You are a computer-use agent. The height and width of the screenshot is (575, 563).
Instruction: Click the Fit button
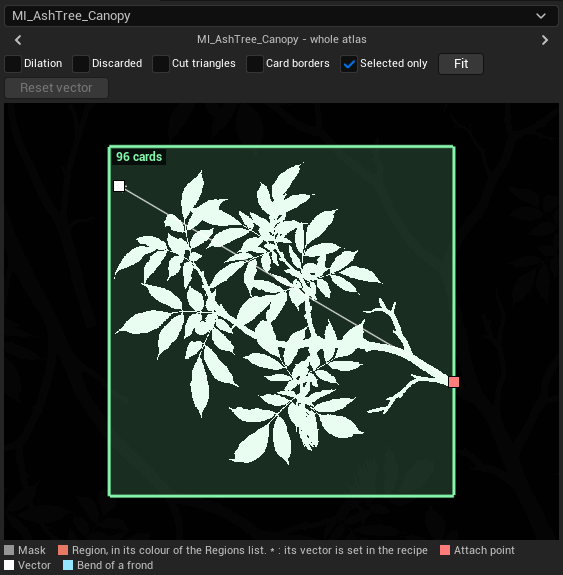coord(461,64)
